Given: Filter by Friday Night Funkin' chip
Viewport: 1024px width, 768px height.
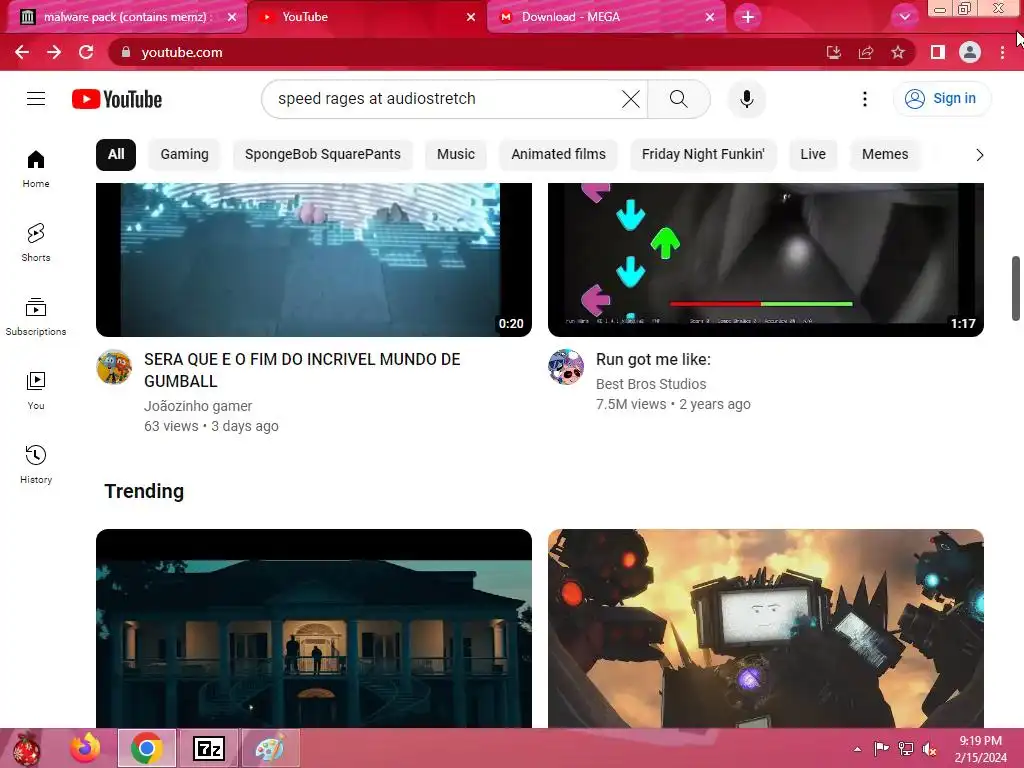Looking at the screenshot, I should pyautogui.click(x=703, y=155).
